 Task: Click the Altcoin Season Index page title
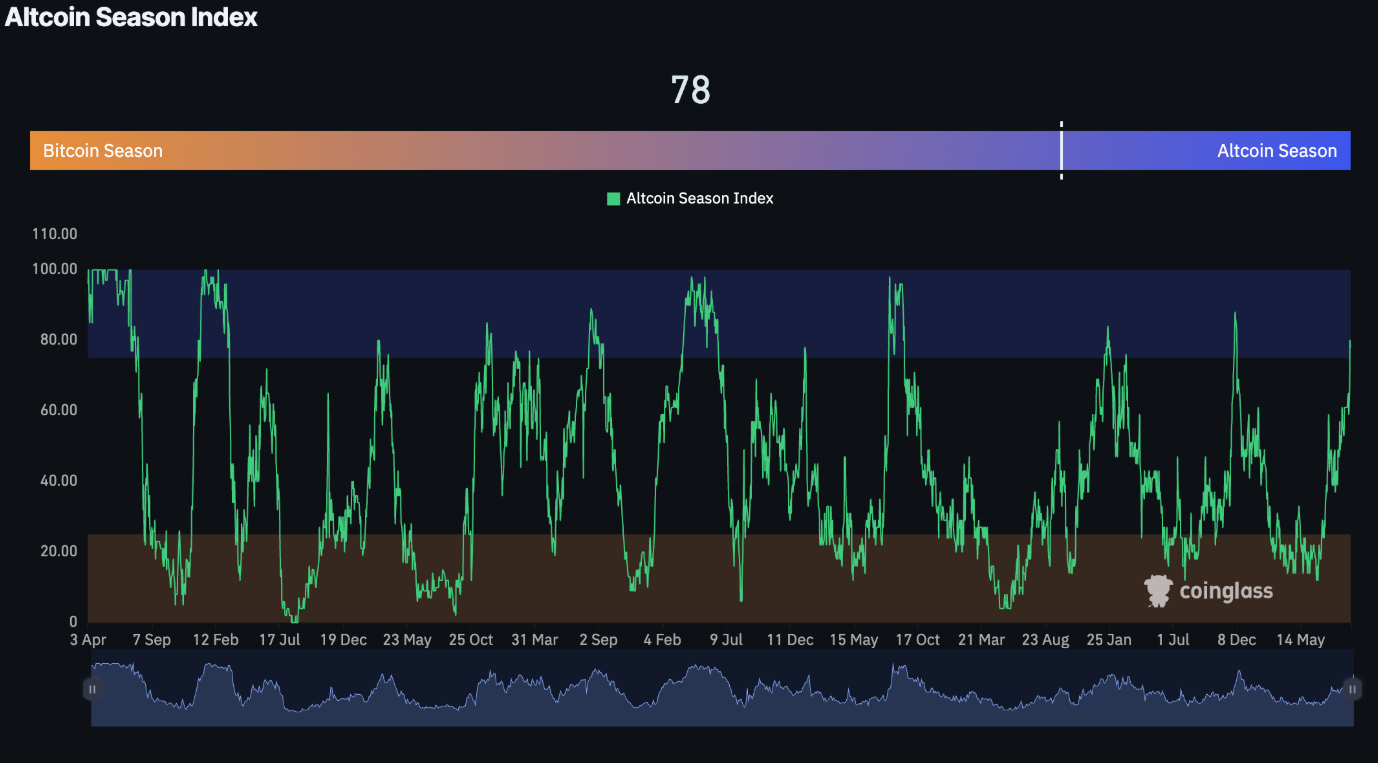131,17
